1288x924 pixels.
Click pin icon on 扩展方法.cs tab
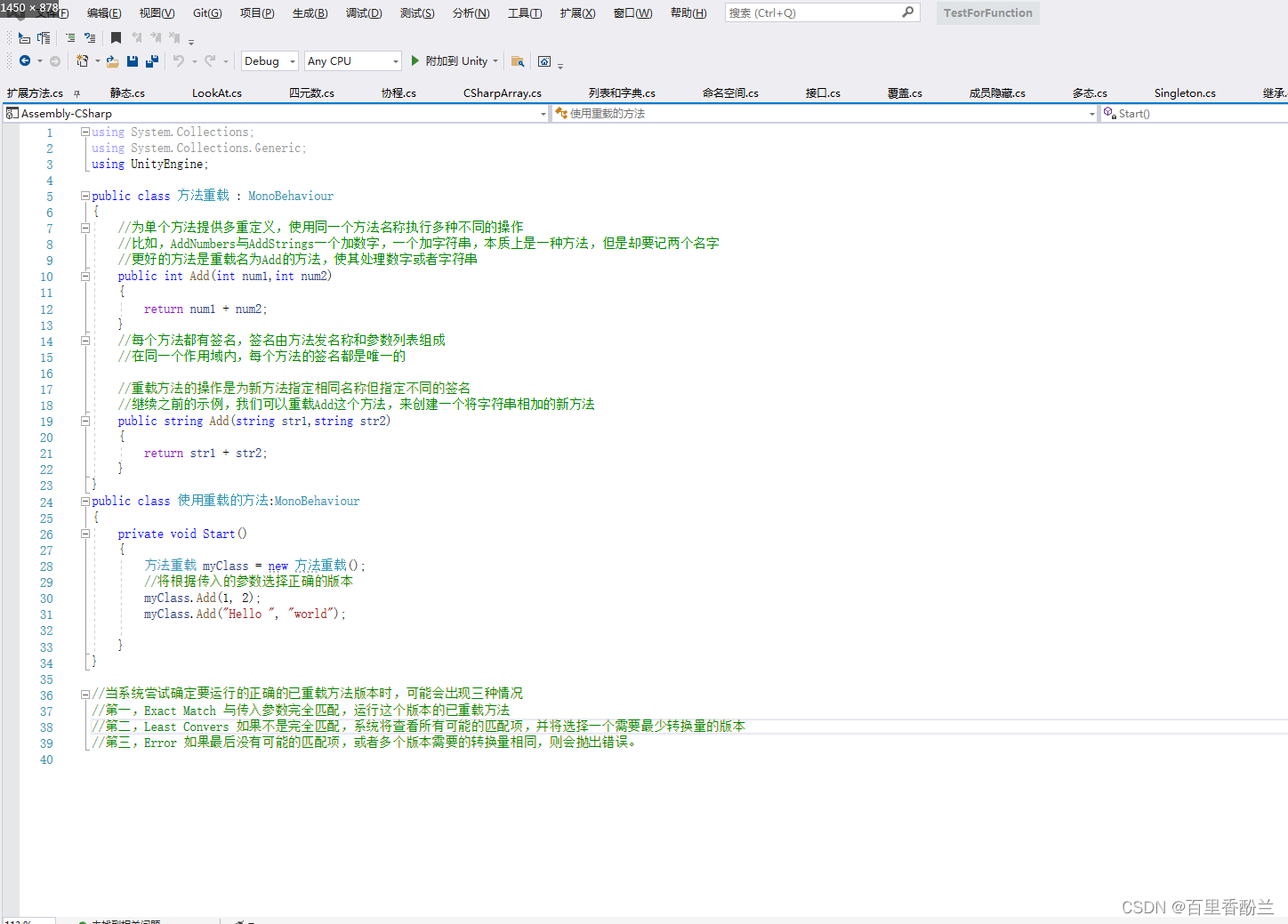[76, 93]
